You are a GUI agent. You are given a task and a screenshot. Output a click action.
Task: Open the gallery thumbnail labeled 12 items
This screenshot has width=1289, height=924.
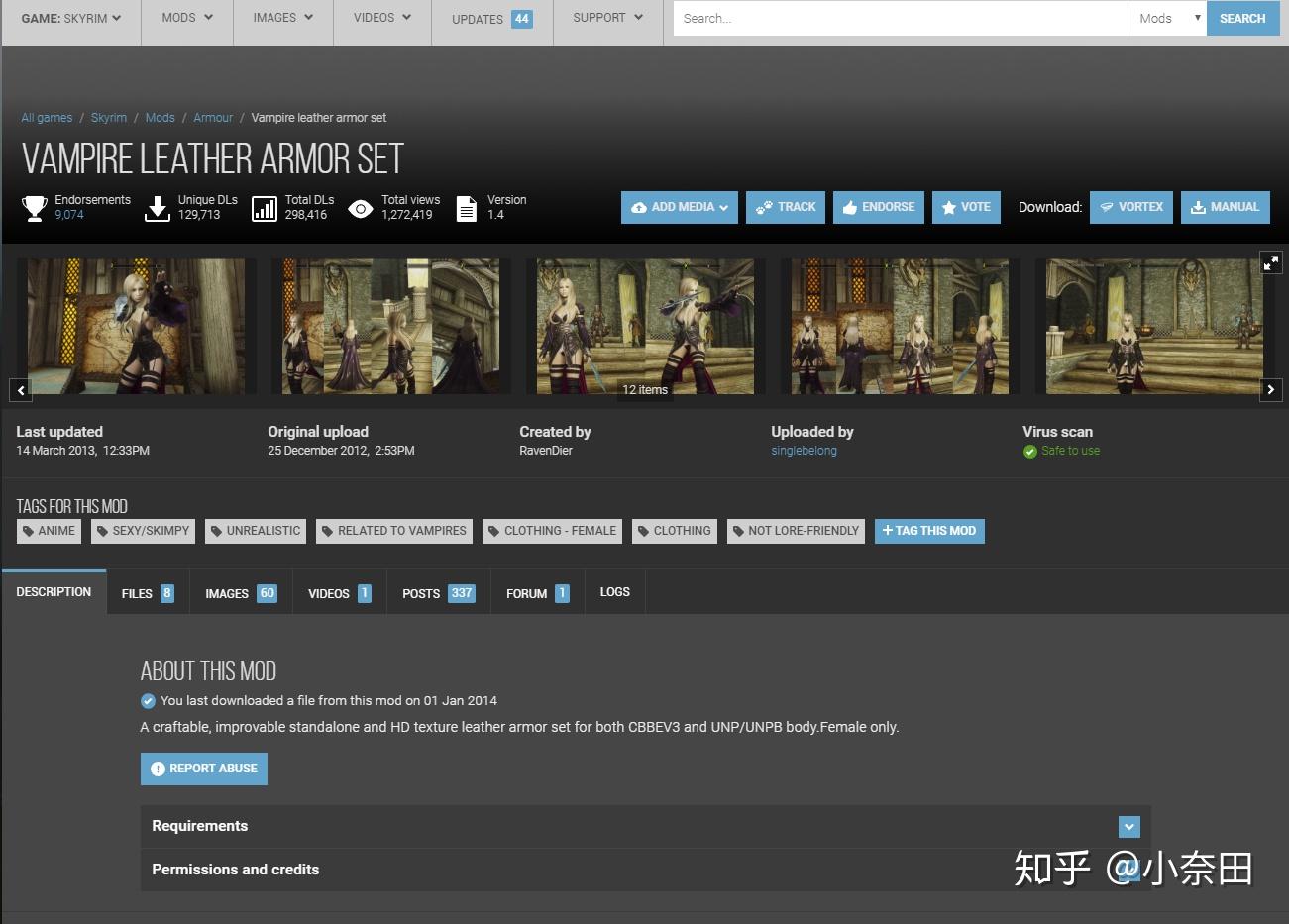pos(646,327)
